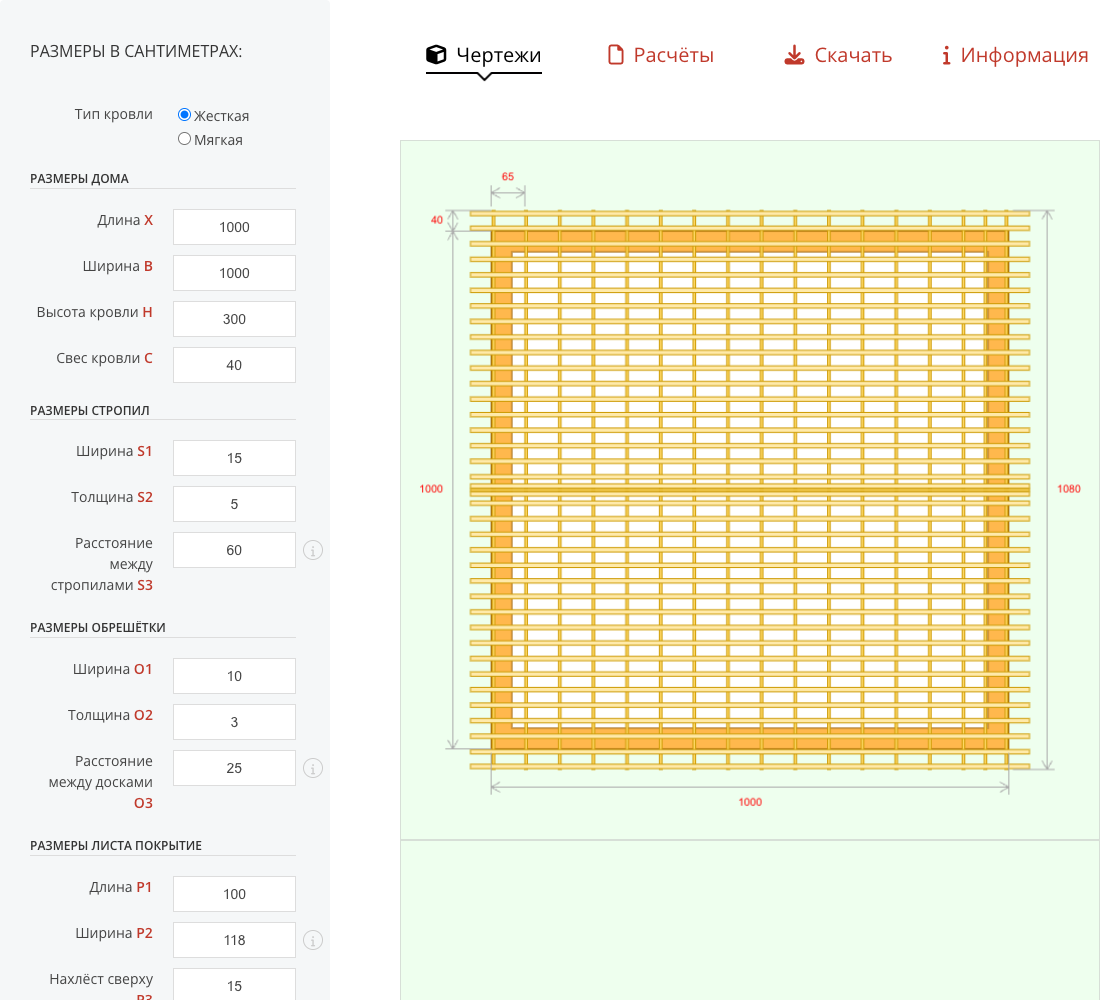Click the lathing Ширина O1 field
The width and height of the screenshot is (1100, 1000).
(x=234, y=676)
